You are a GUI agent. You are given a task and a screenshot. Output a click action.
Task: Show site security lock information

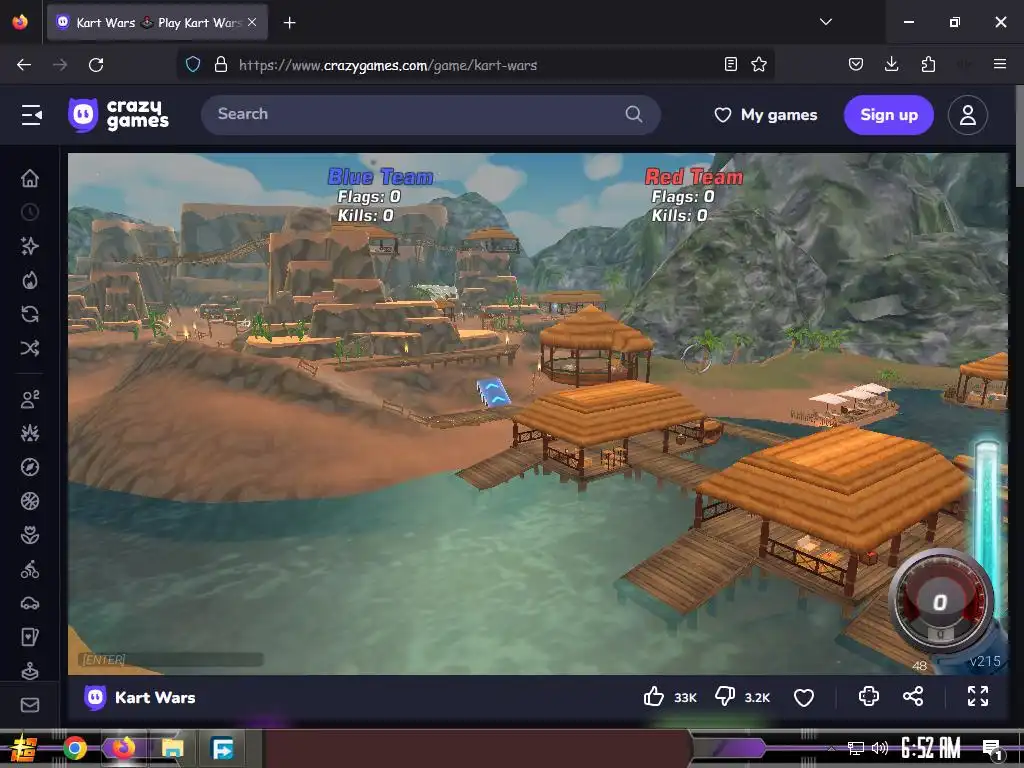click(221, 65)
